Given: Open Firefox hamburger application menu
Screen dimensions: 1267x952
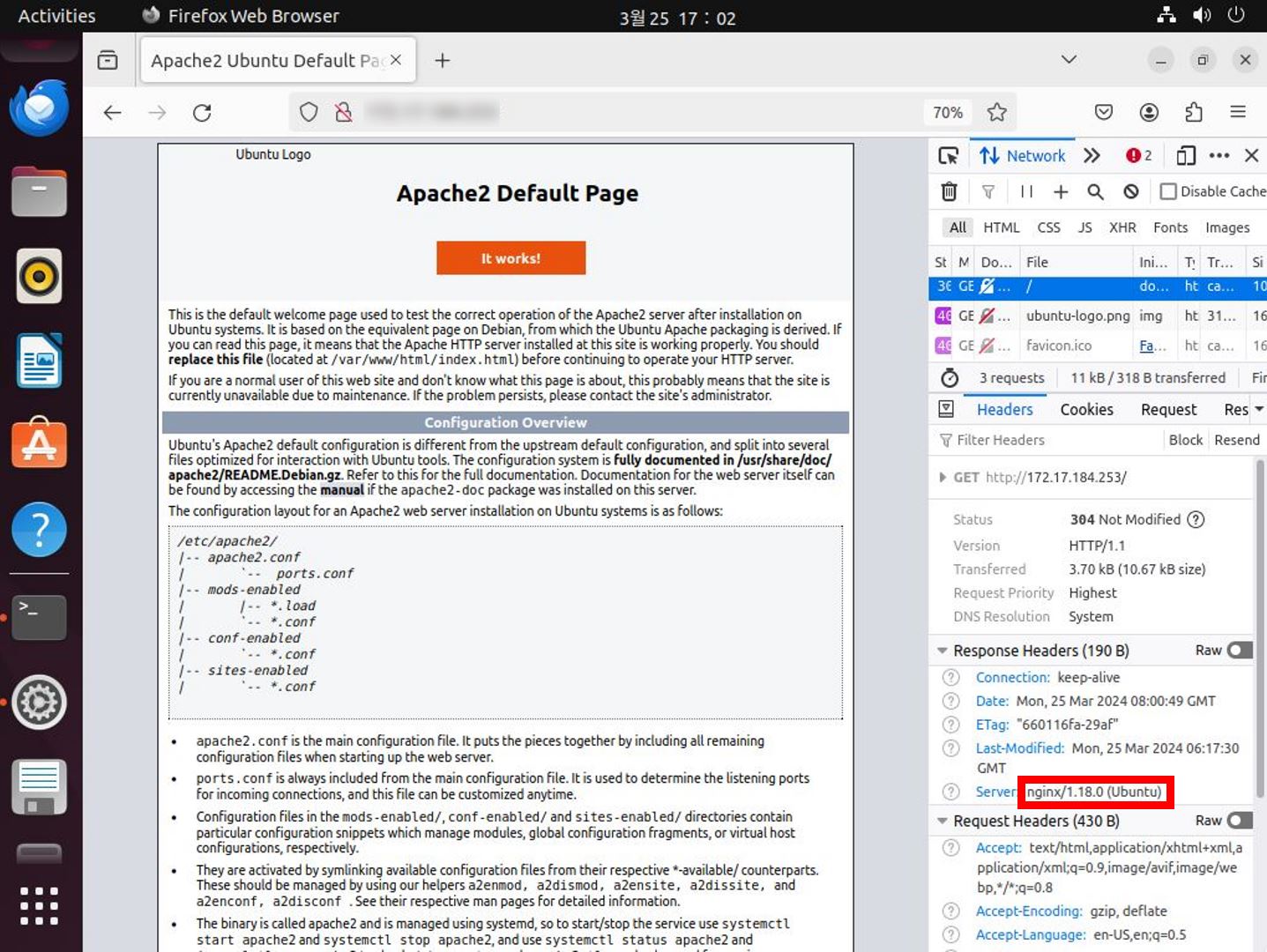Looking at the screenshot, I should [1238, 112].
